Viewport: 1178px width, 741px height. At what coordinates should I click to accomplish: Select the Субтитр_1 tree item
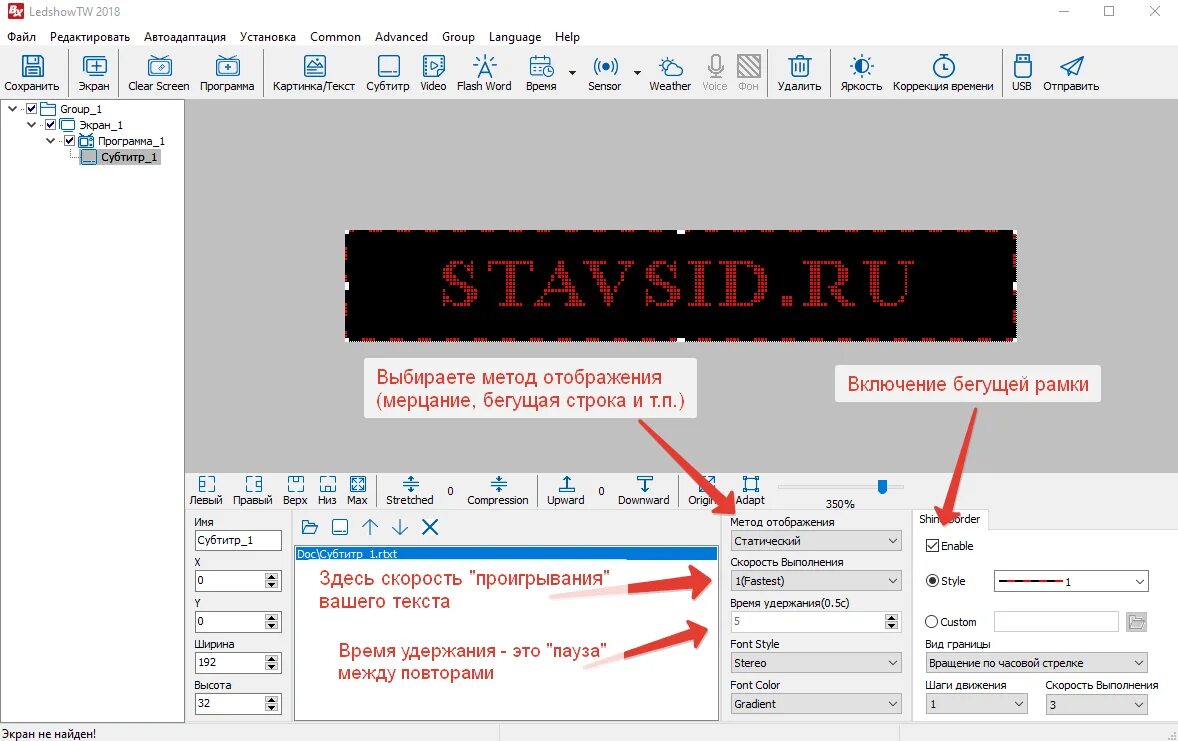pos(129,157)
